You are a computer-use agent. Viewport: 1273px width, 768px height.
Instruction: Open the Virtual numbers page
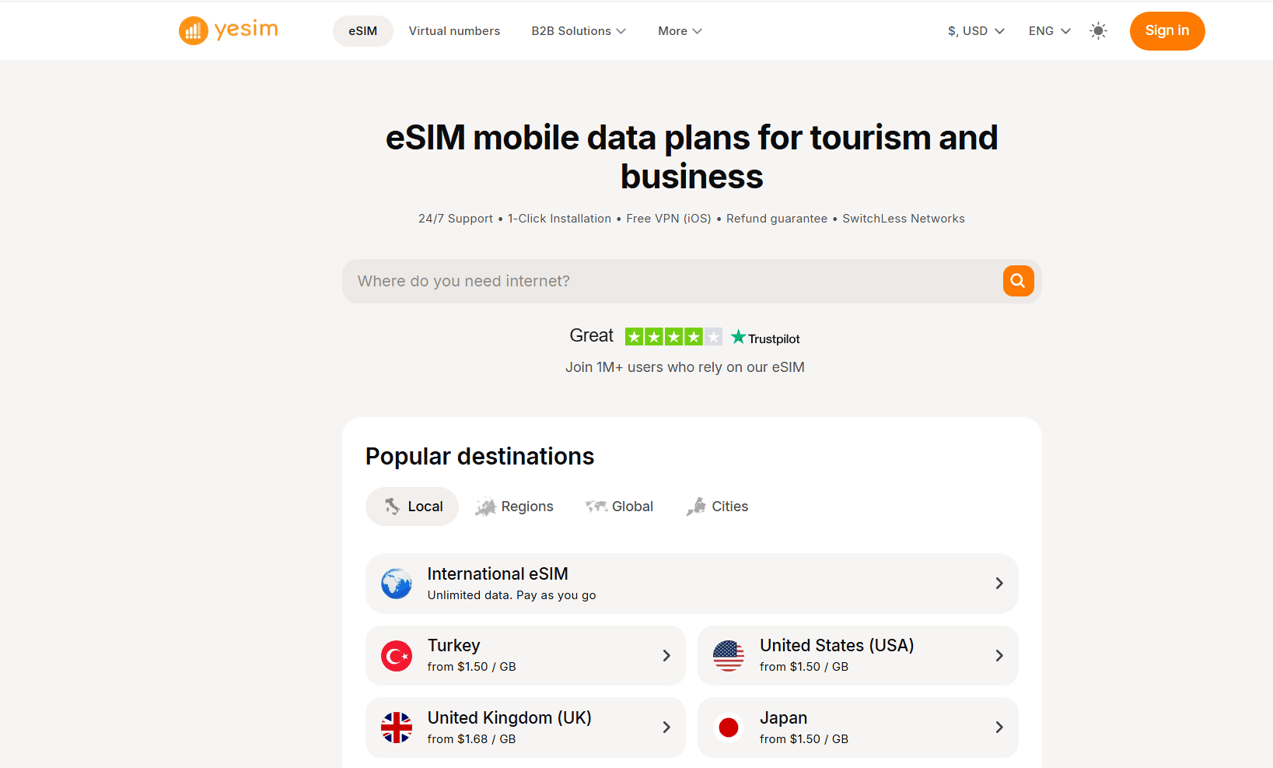pos(454,31)
